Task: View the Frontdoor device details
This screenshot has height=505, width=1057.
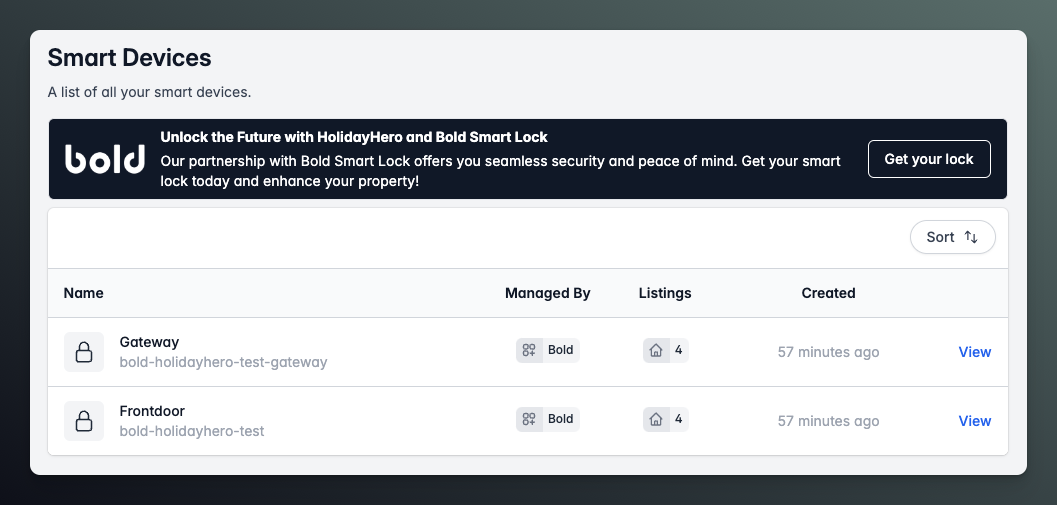Action: [974, 421]
